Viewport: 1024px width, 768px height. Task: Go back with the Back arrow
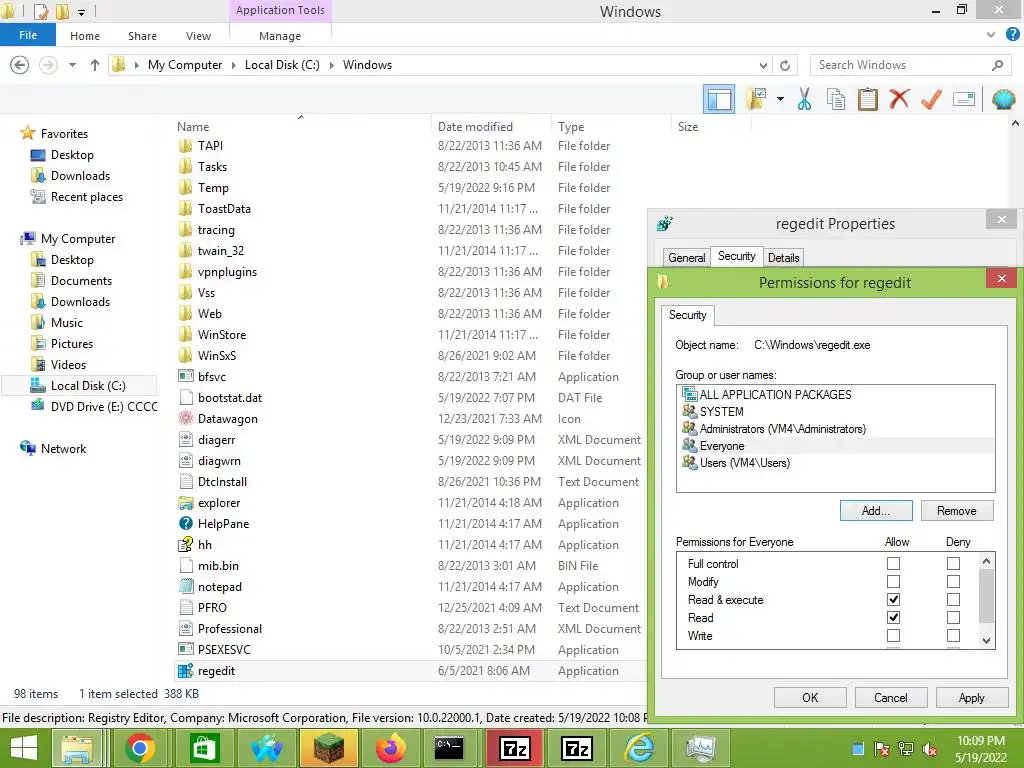click(x=20, y=65)
